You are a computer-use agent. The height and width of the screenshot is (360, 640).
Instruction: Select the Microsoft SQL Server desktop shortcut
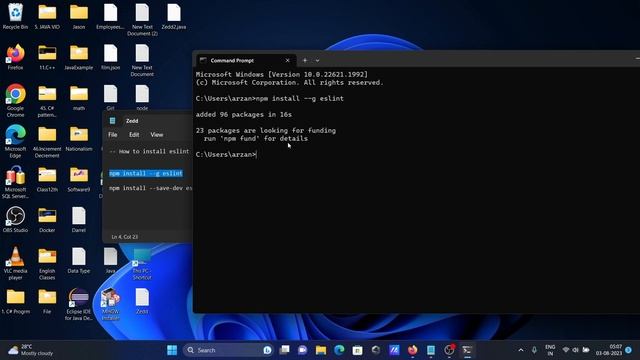pyautogui.click(x=16, y=182)
